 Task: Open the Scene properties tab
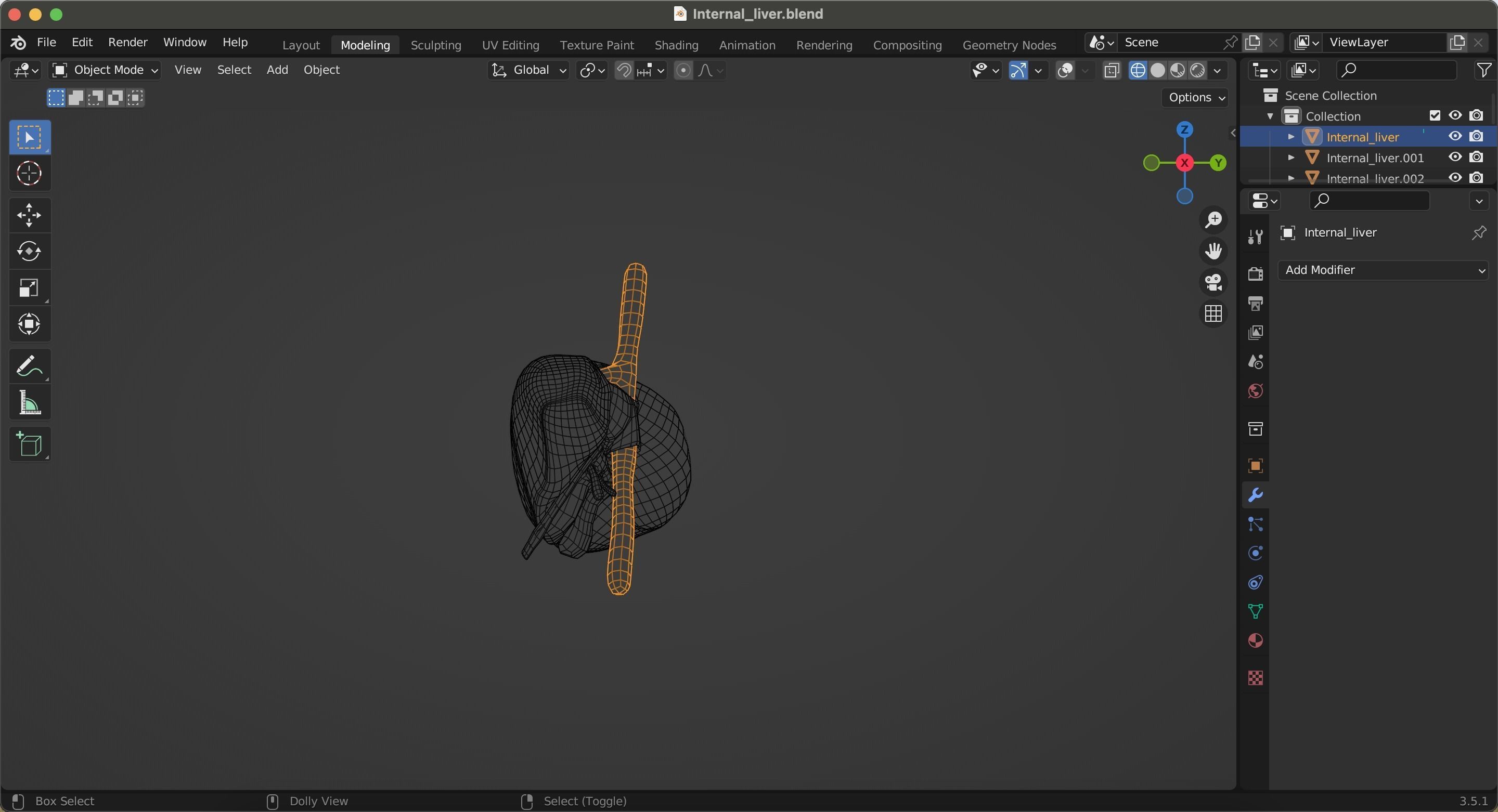pos(1256,361)
